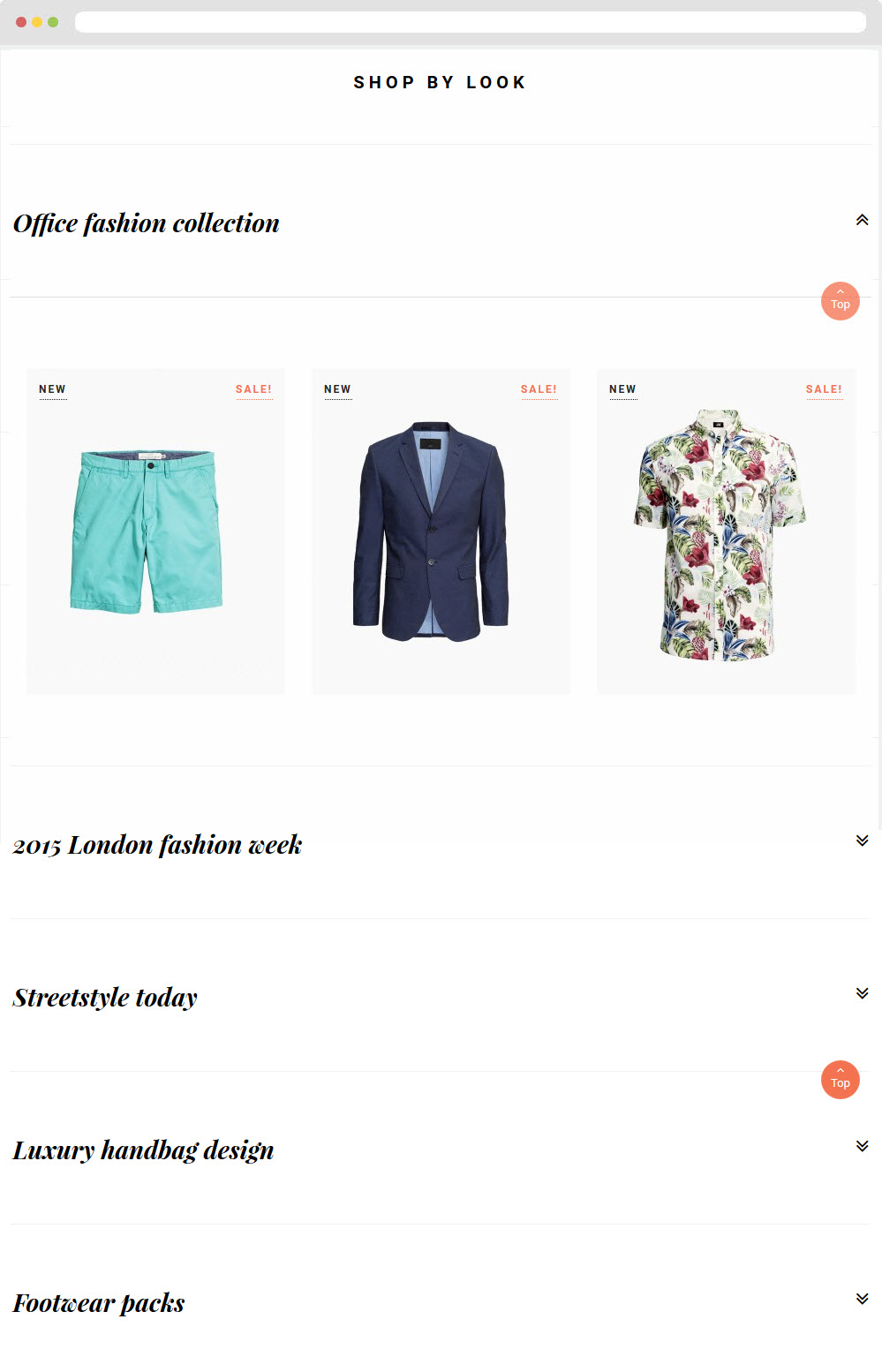The height and width of the screenshot is (1372, 882).
Task: Expand the Footwear packs section
Action: pos(862,1299)
